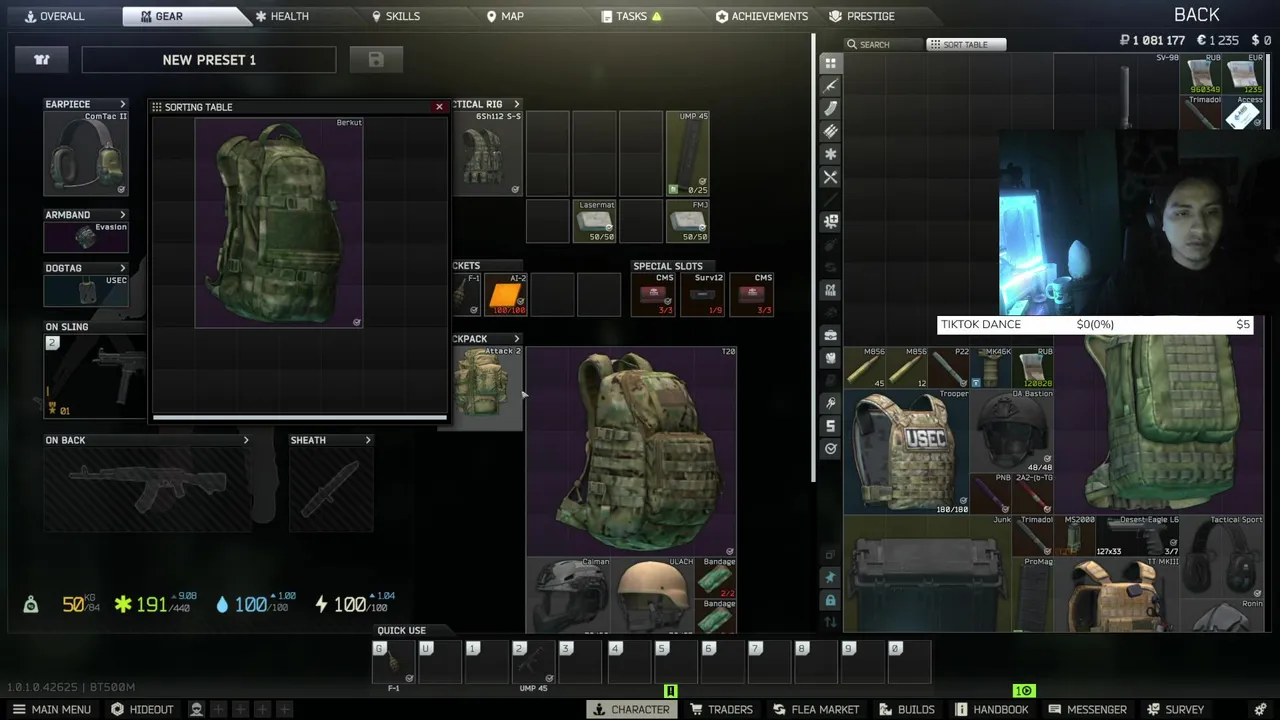
Task: Click the up-down sort arrows icon
Action: click(830, 622)
